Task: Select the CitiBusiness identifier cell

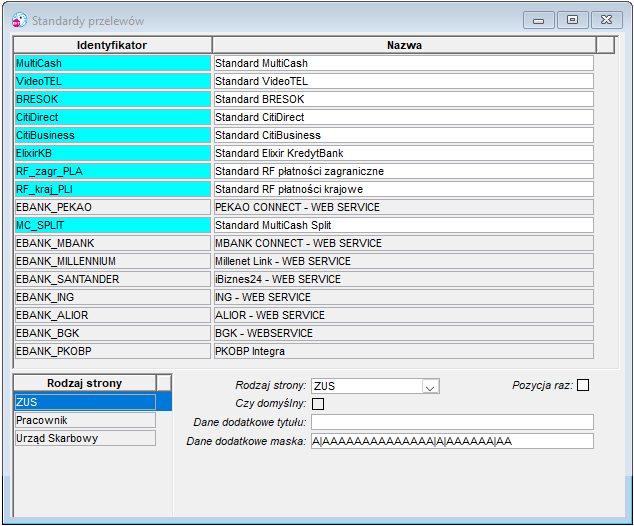Action: (x=113, y=135)
